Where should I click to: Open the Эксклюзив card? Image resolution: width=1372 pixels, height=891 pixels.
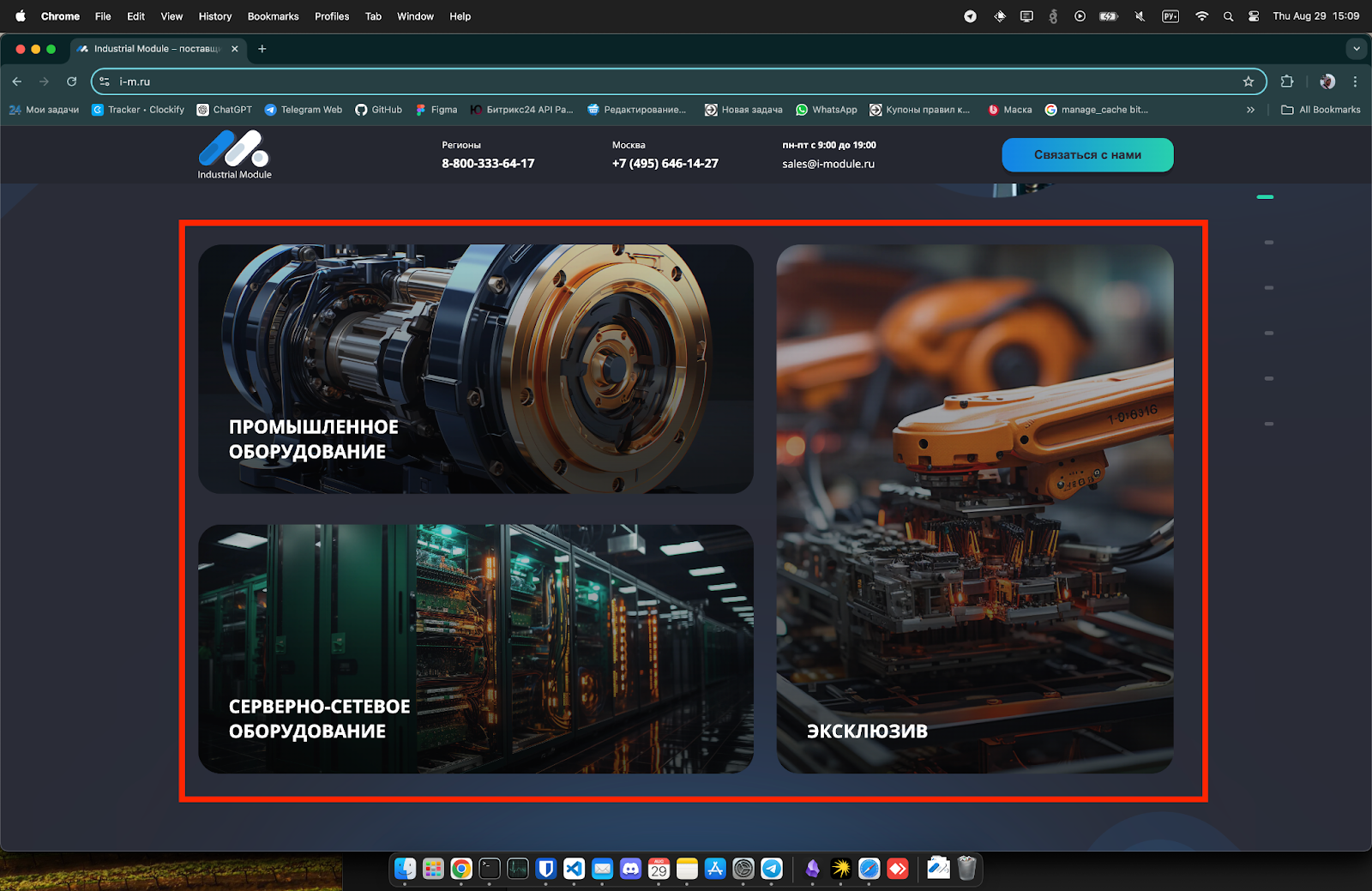(x=975, y=509)
